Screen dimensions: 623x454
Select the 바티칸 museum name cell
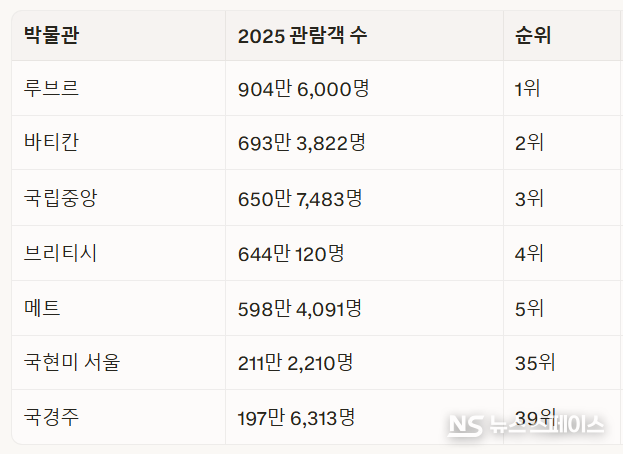point(51,143)
